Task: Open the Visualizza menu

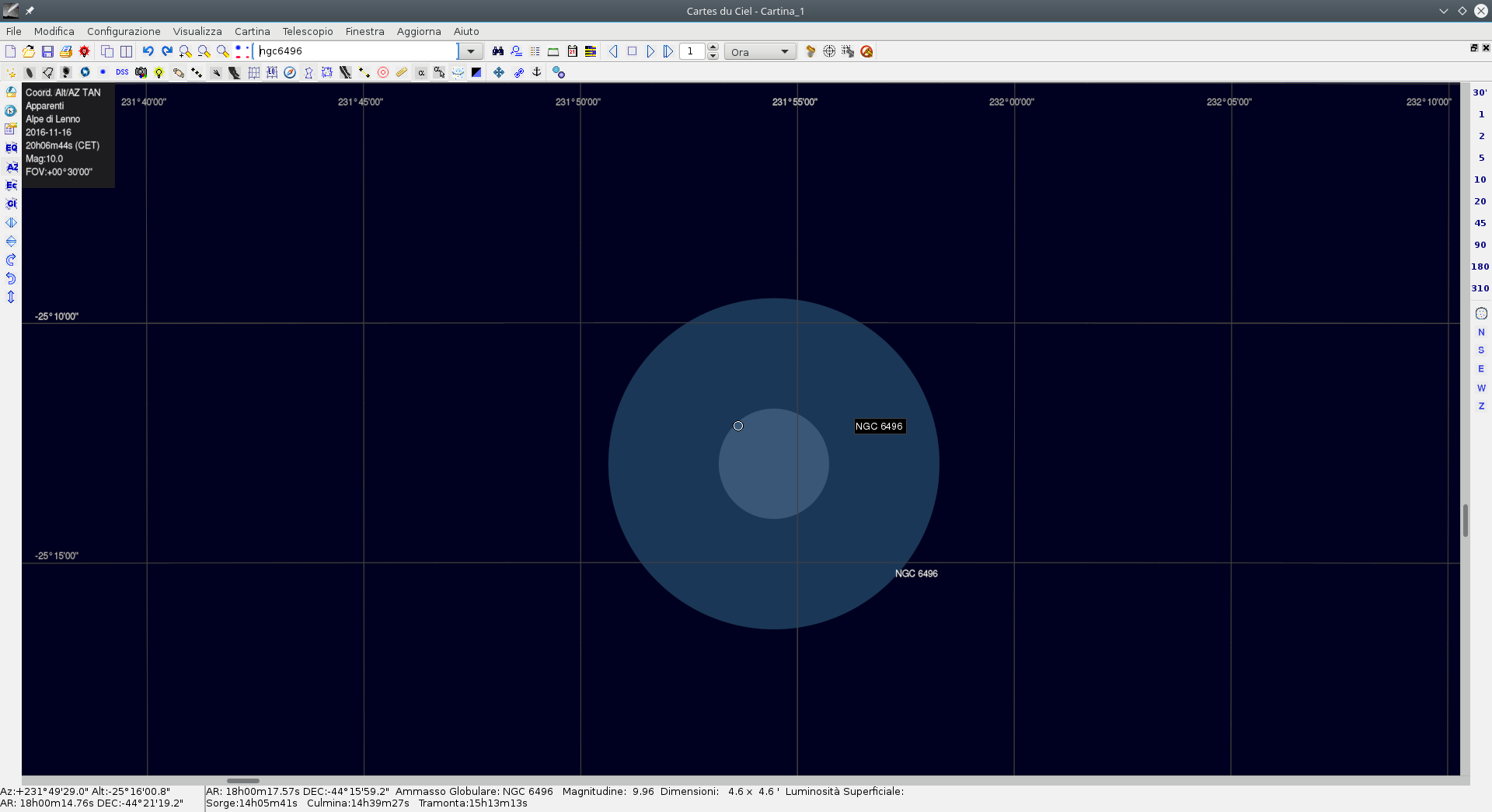Action: (x=197, y=31)
